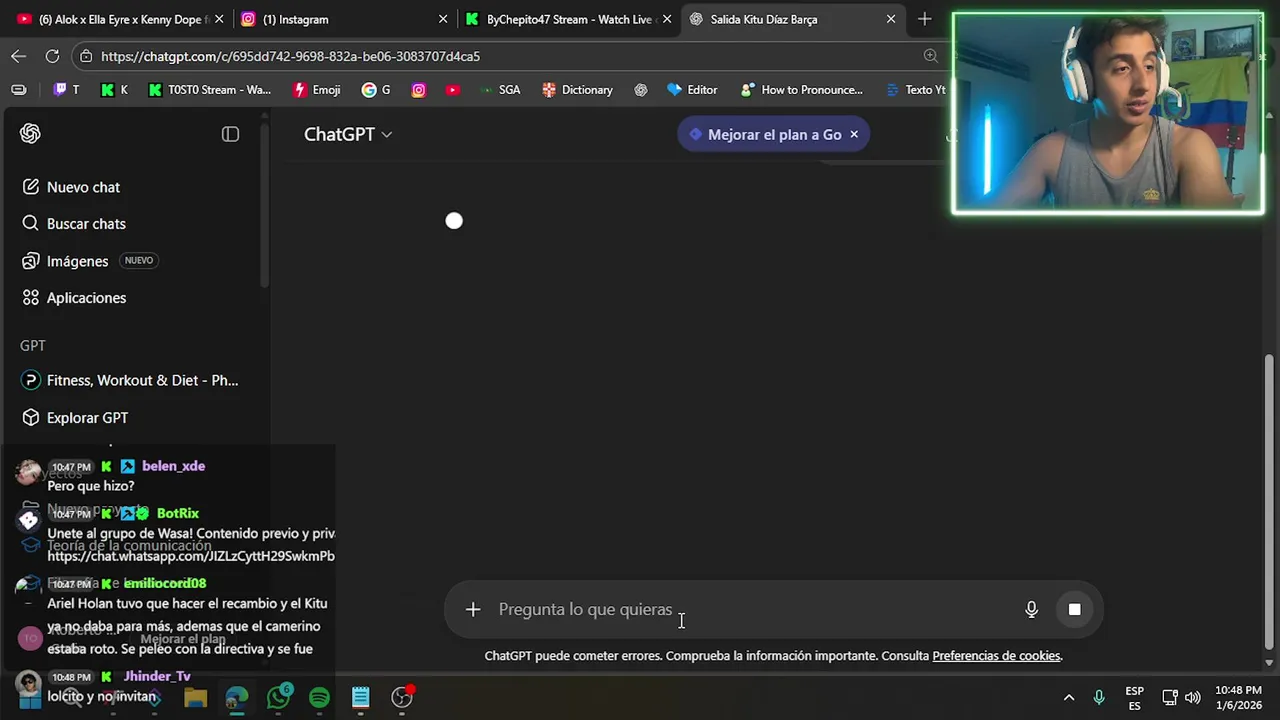Open WhatsApp from taskbar
Viewport: 1280px width, 720px height.
point(279,697)
